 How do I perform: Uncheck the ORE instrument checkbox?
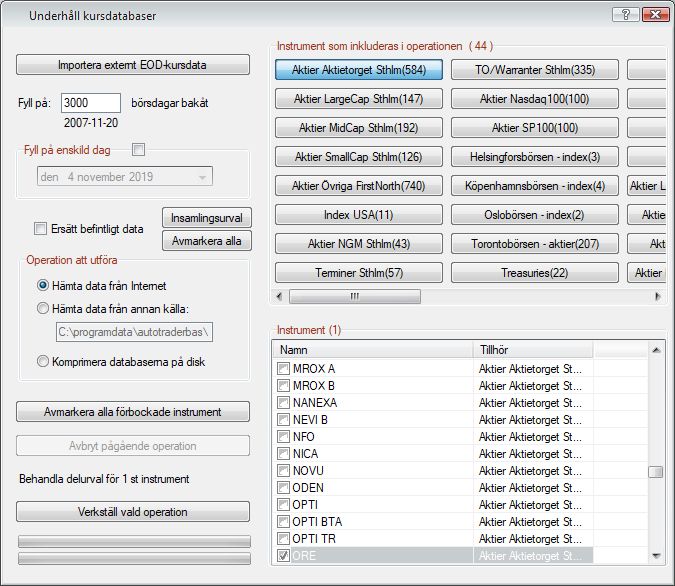[x=284, y=555]
